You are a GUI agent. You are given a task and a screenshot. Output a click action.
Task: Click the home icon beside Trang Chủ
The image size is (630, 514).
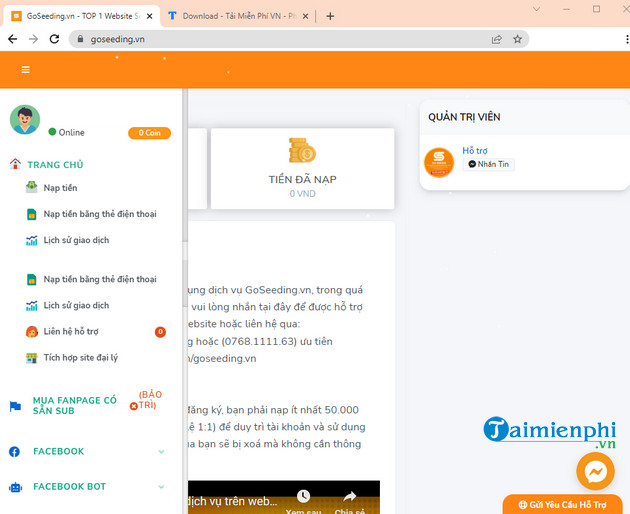point(15,164)
